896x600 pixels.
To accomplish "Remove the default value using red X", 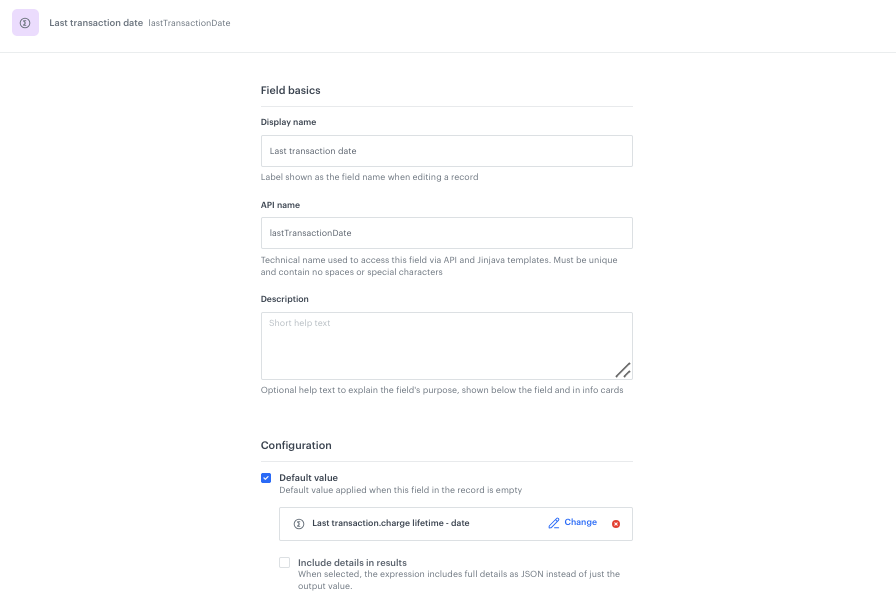I will coord(616,523).
